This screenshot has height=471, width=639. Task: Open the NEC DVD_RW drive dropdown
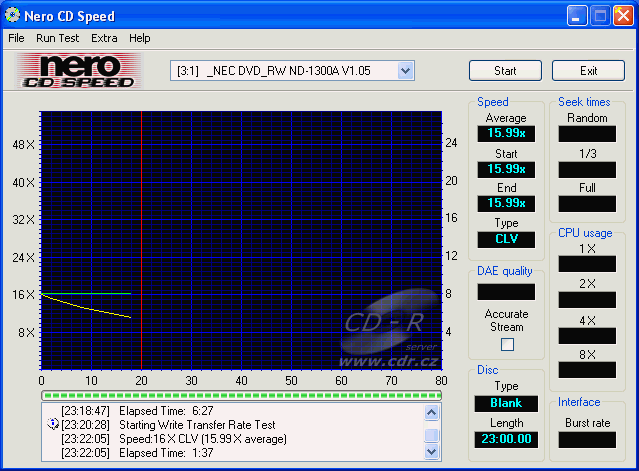[x=405, y=71]
